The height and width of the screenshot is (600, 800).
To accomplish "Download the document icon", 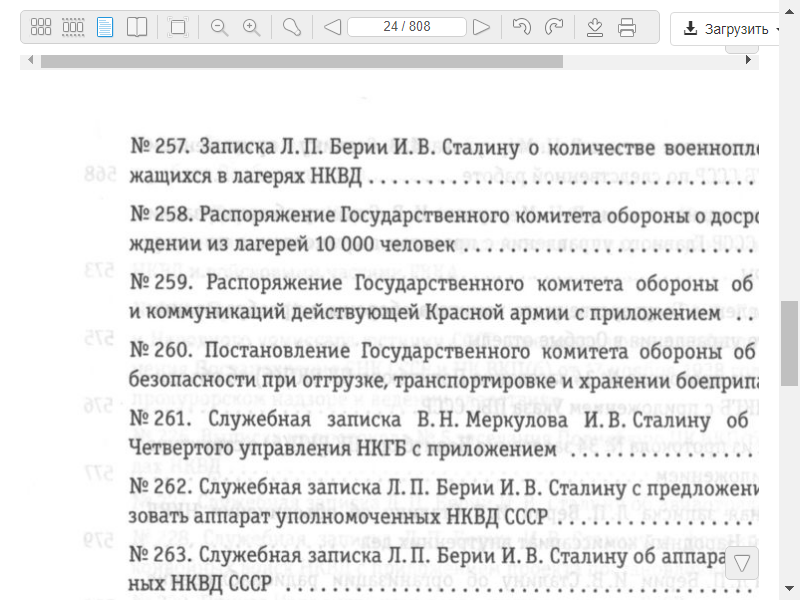I will point(595,27).
